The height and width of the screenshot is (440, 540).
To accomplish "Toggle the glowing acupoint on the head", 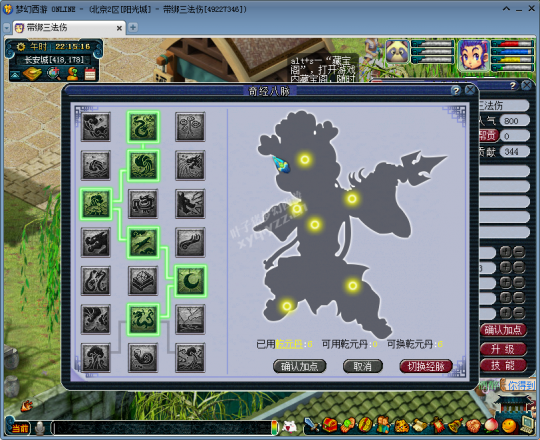I will click(305, 159).
